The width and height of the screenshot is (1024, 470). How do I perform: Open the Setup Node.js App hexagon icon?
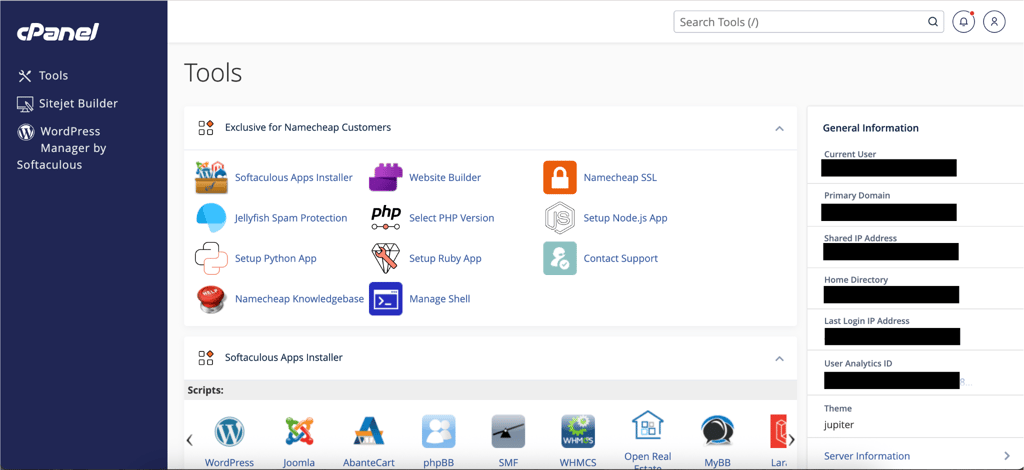560,217
